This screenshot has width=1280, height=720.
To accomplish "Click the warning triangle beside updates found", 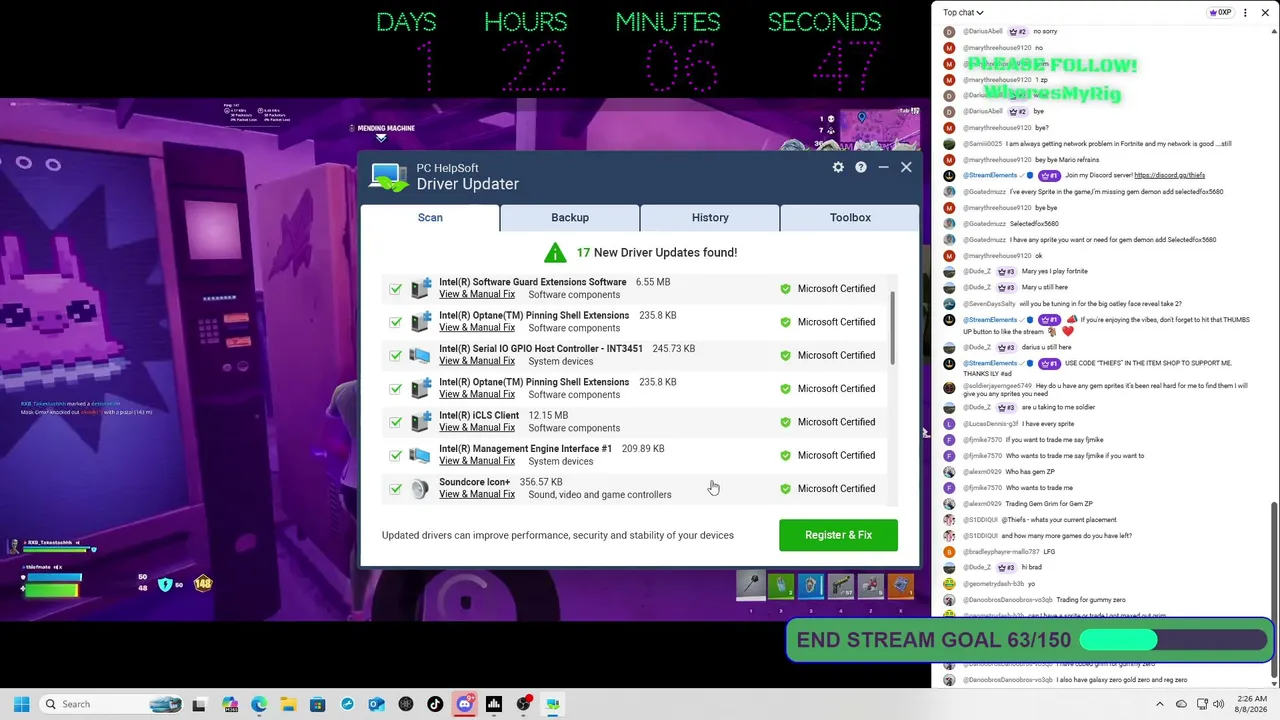I will tap(555, 252).
